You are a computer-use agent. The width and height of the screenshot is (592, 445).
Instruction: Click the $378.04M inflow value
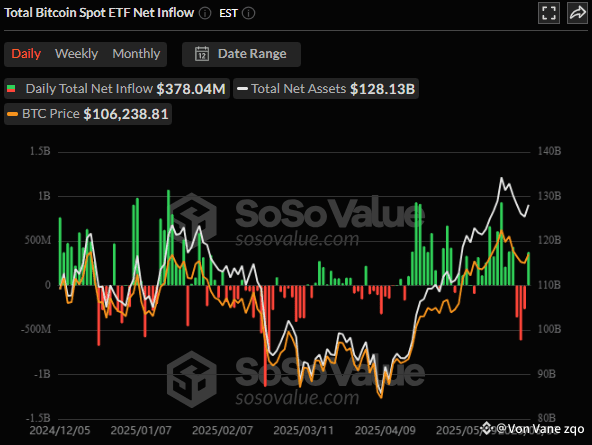click(x=191, y=89)
